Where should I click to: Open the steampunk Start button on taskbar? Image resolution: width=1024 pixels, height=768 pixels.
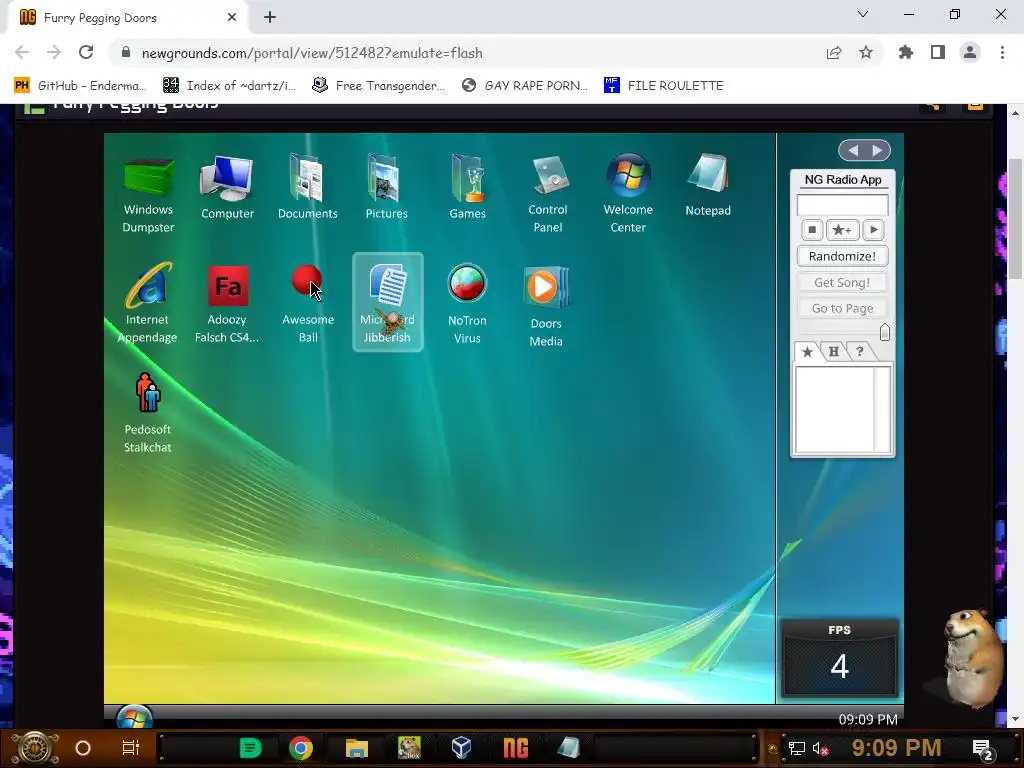[35, 748]
